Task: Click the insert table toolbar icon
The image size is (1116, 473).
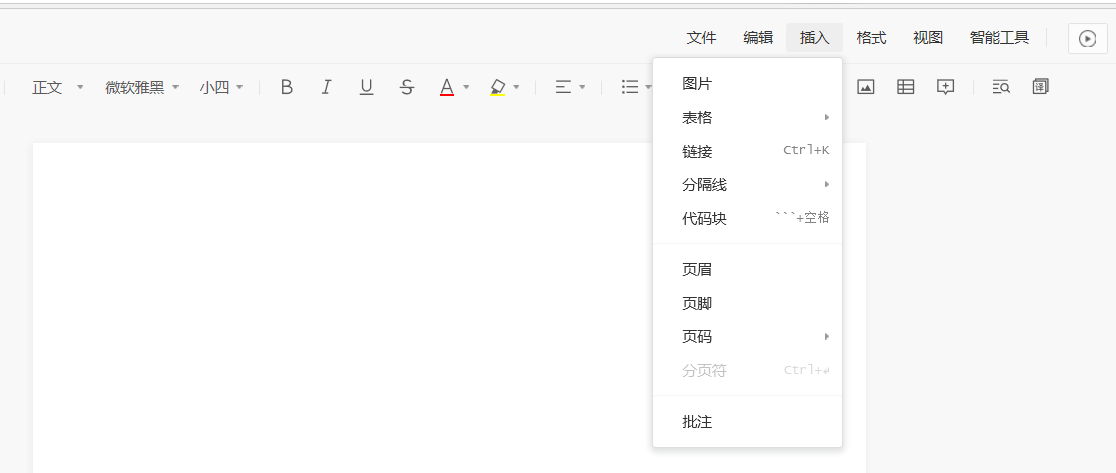Action: point(905,87)
